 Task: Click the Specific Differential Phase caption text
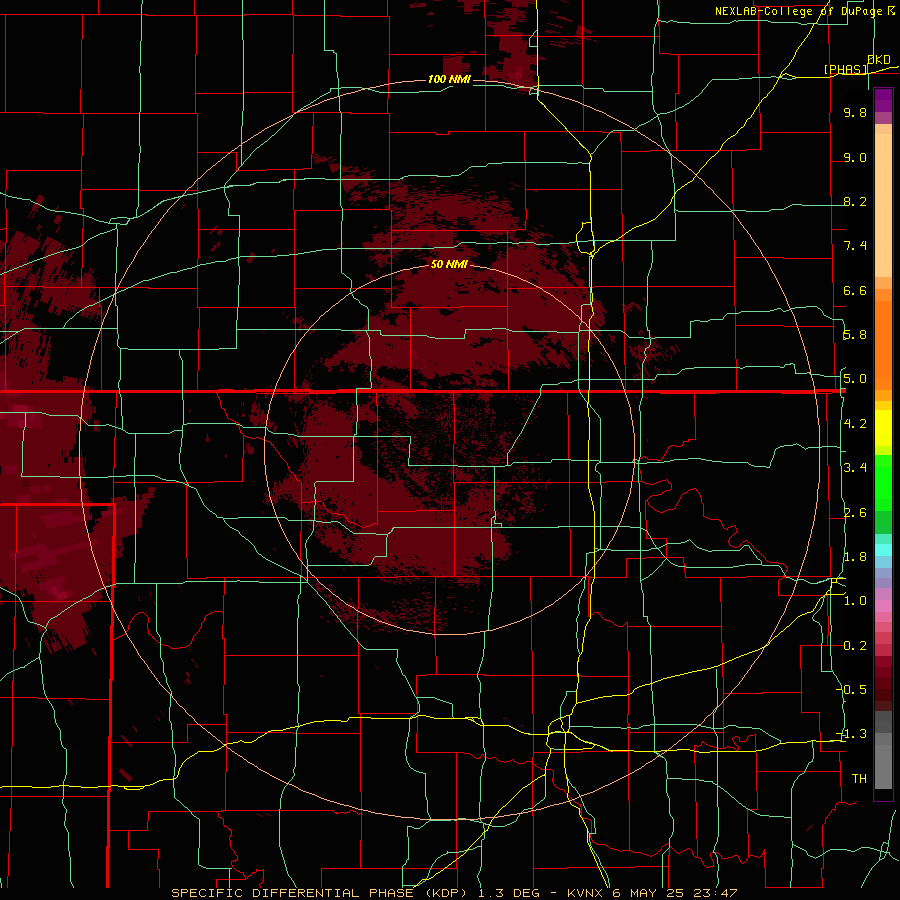455,893
